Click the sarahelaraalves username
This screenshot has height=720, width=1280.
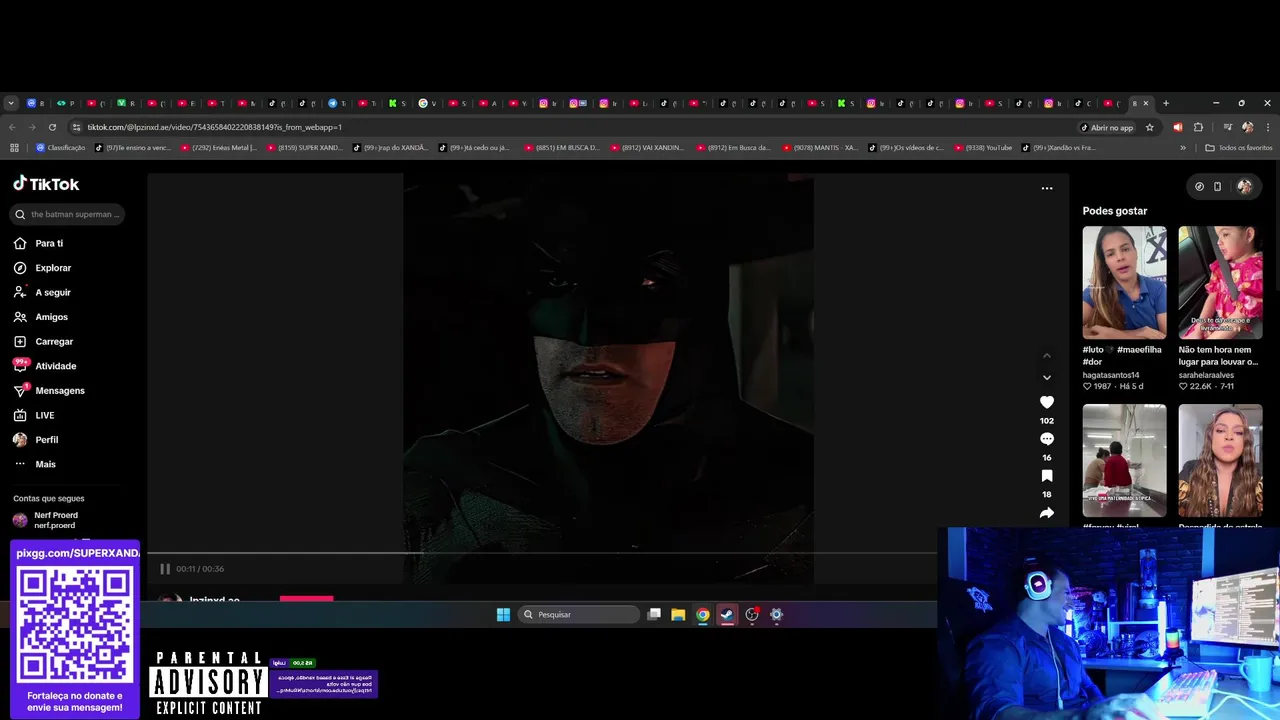coord(1206,375)
